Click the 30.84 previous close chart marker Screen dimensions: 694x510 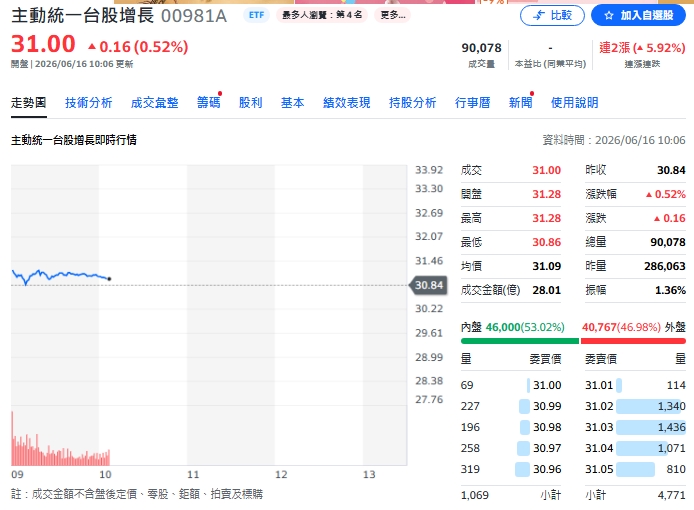click(428, 285)
